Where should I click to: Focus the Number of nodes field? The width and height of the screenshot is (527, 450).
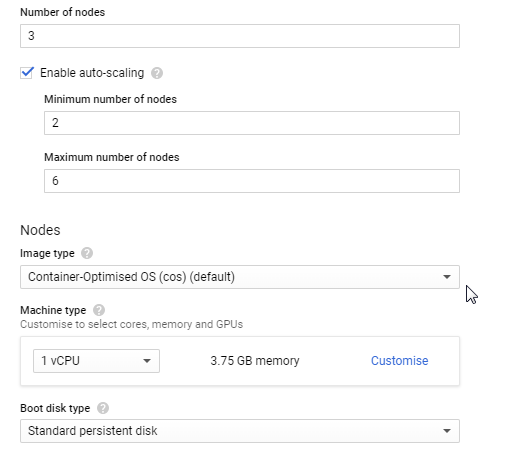(240, 36)
